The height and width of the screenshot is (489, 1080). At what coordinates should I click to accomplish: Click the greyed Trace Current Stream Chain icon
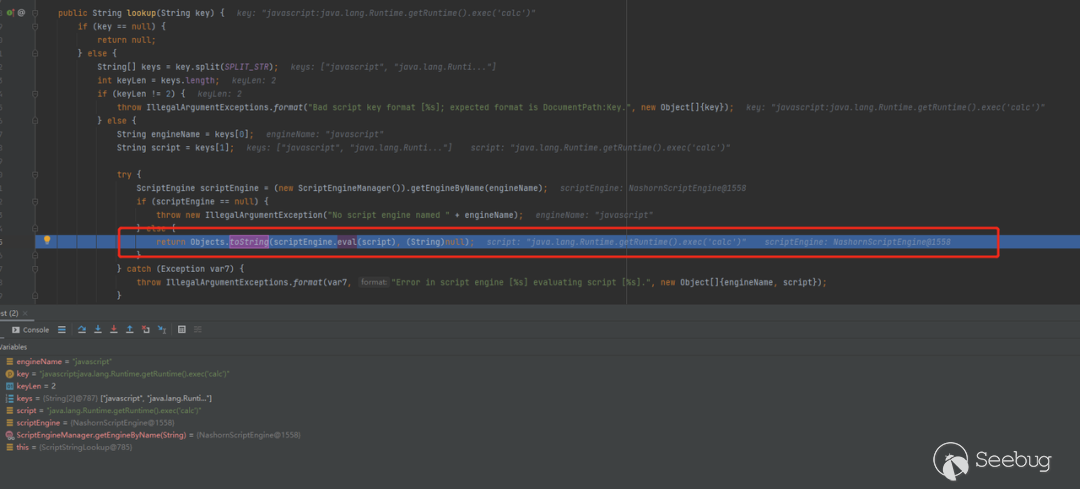tap(198, 330)
